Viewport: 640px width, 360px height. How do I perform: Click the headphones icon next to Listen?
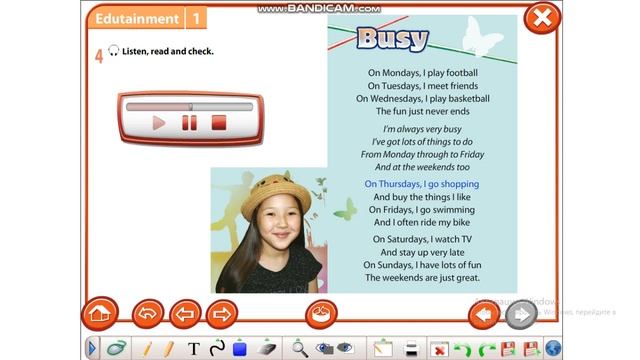[x=113, y=51]
